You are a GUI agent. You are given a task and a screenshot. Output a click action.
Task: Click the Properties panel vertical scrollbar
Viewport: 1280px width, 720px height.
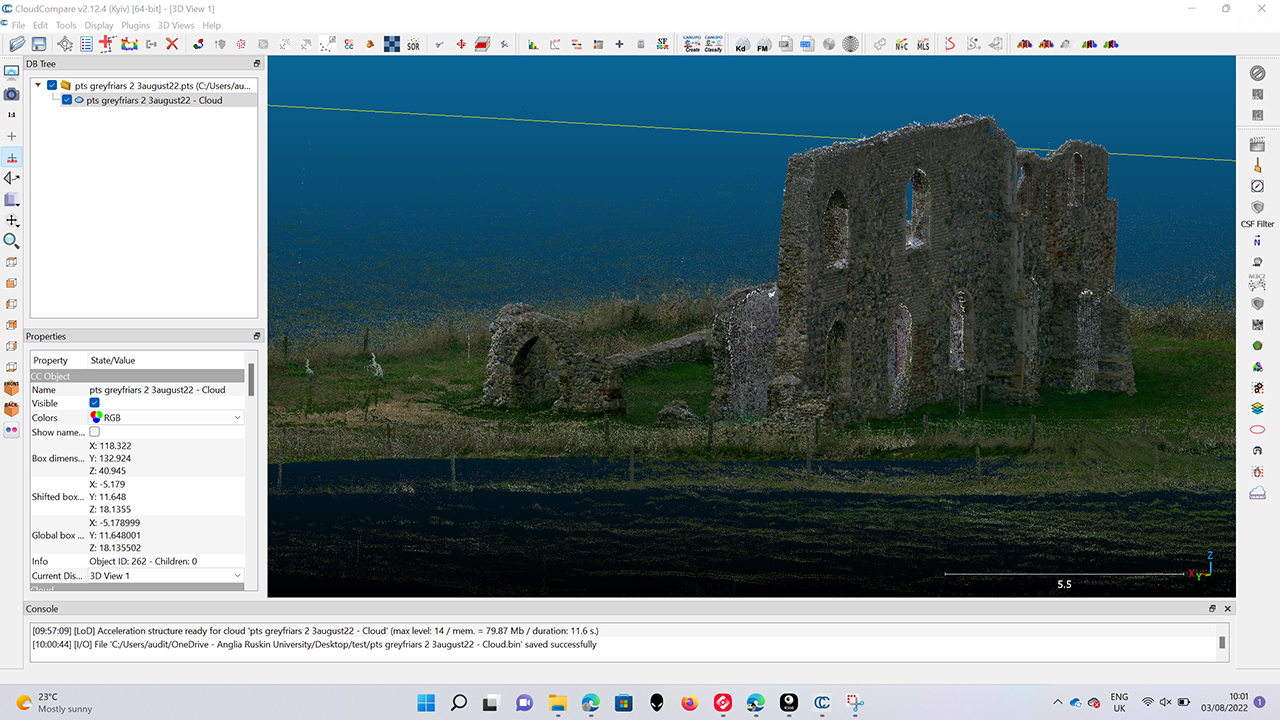tap(251, 378)
